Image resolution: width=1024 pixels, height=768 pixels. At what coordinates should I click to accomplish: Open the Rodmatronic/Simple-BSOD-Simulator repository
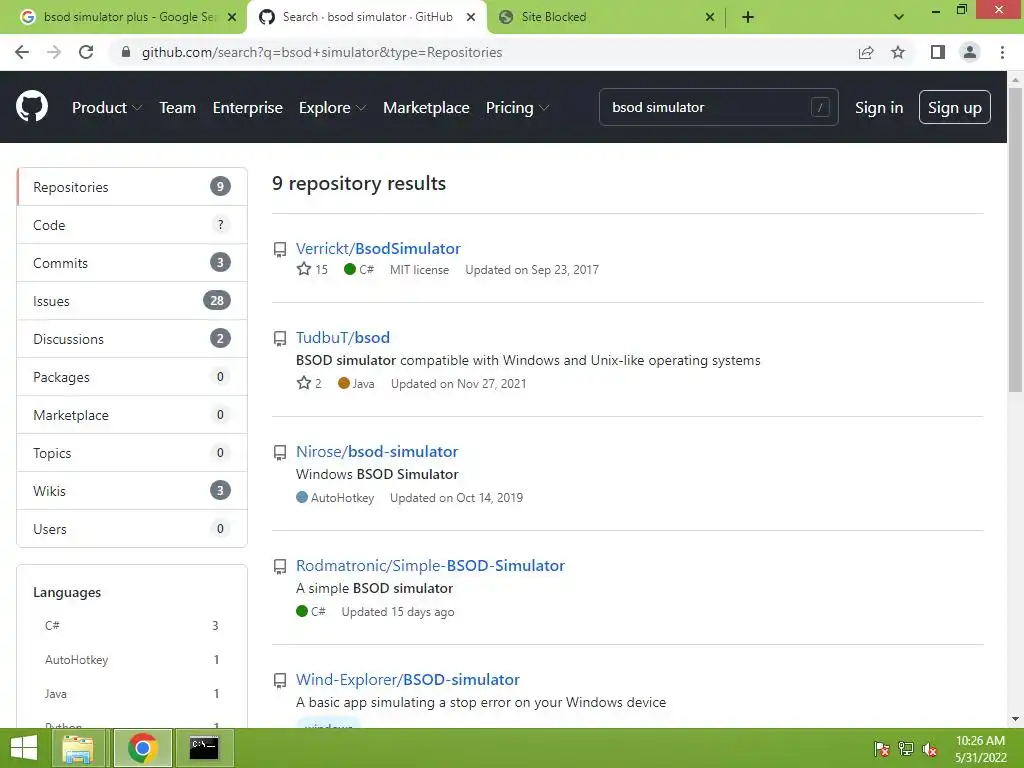(430, 566)
